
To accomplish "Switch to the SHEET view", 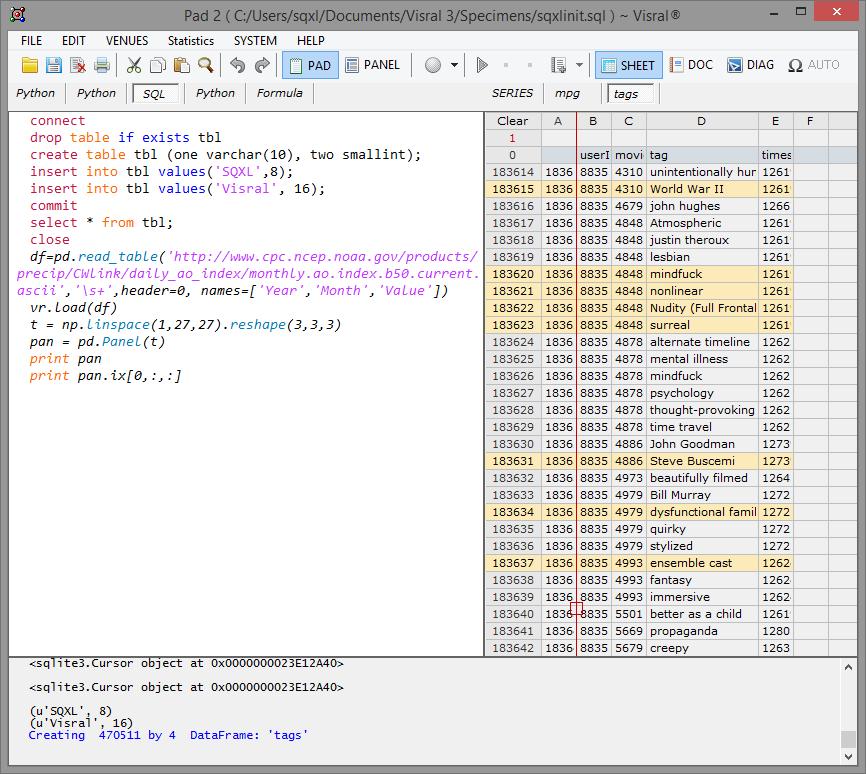I will click(x=627, y=65).
